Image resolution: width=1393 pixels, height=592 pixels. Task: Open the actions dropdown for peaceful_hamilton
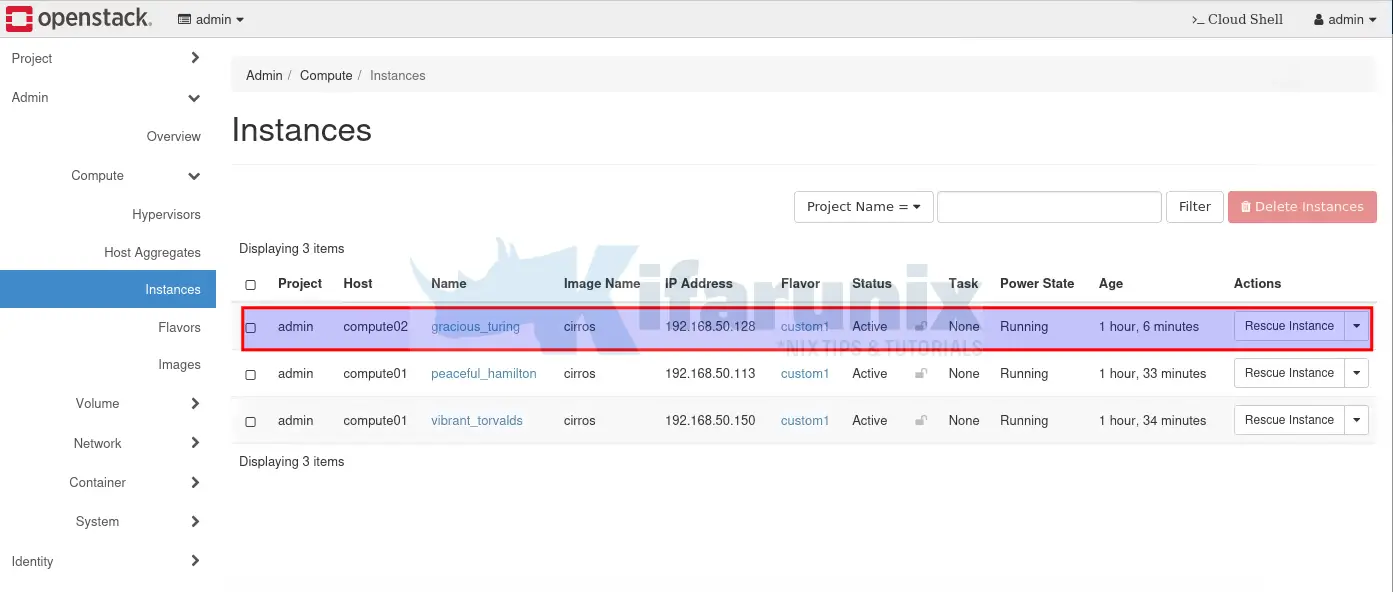tap(1356, 373)
